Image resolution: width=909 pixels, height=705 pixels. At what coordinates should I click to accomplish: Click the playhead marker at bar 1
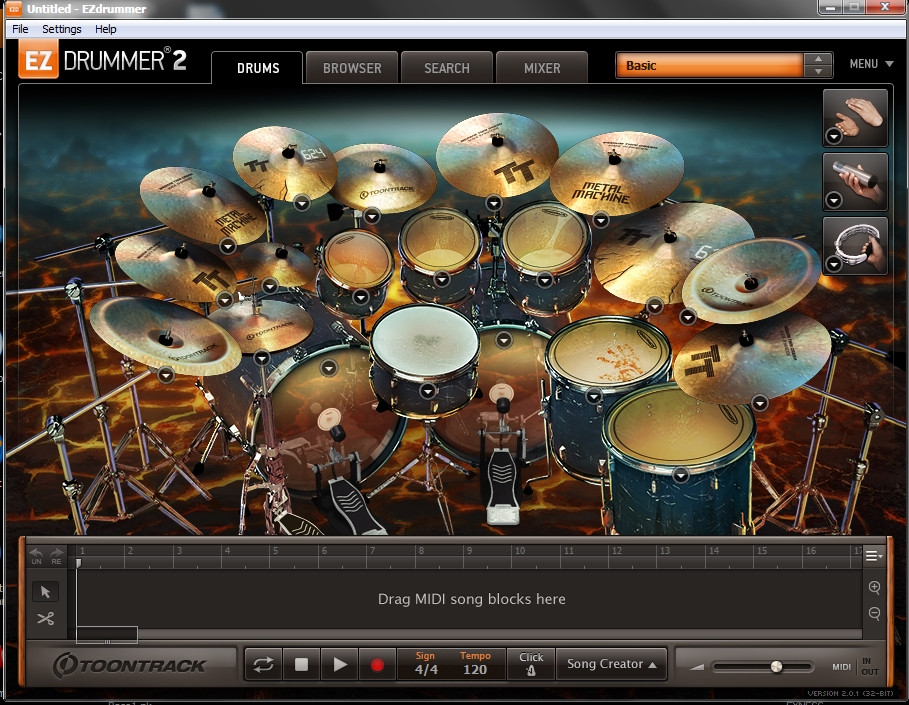coord(78,562)
